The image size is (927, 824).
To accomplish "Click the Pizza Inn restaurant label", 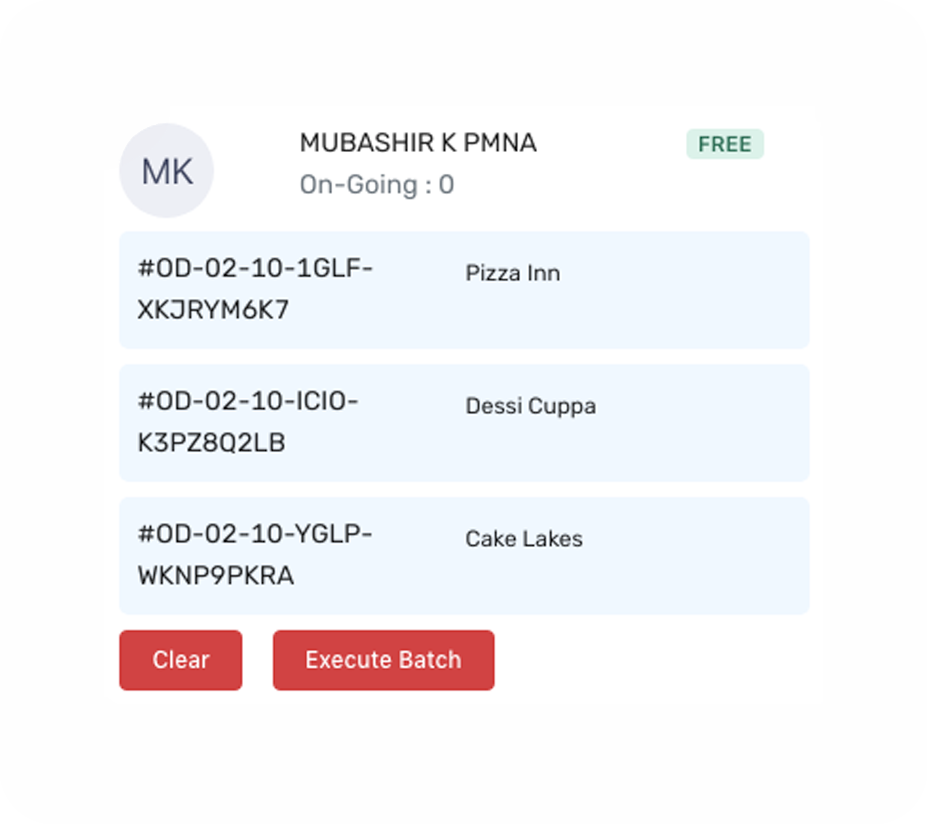I will coord(513,273).
